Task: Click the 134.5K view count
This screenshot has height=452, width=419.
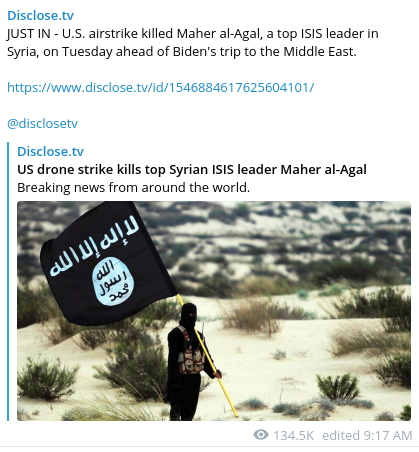Action: coord(294,435)
